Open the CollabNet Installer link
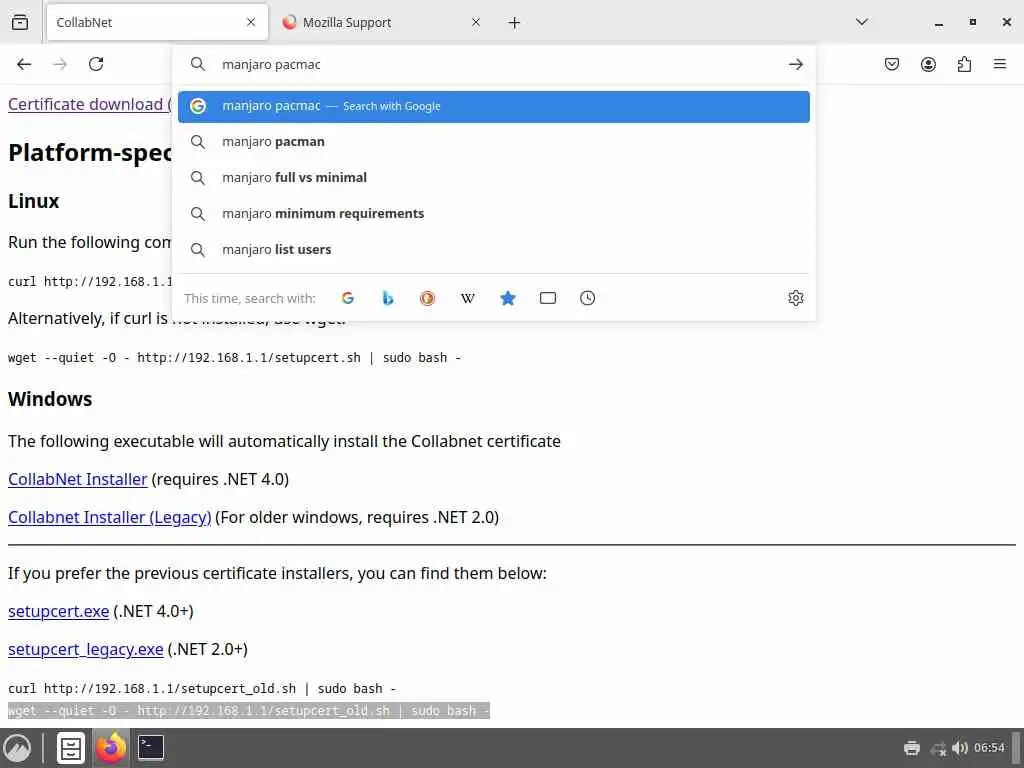 pyautogui.click(x=78, y=479)
